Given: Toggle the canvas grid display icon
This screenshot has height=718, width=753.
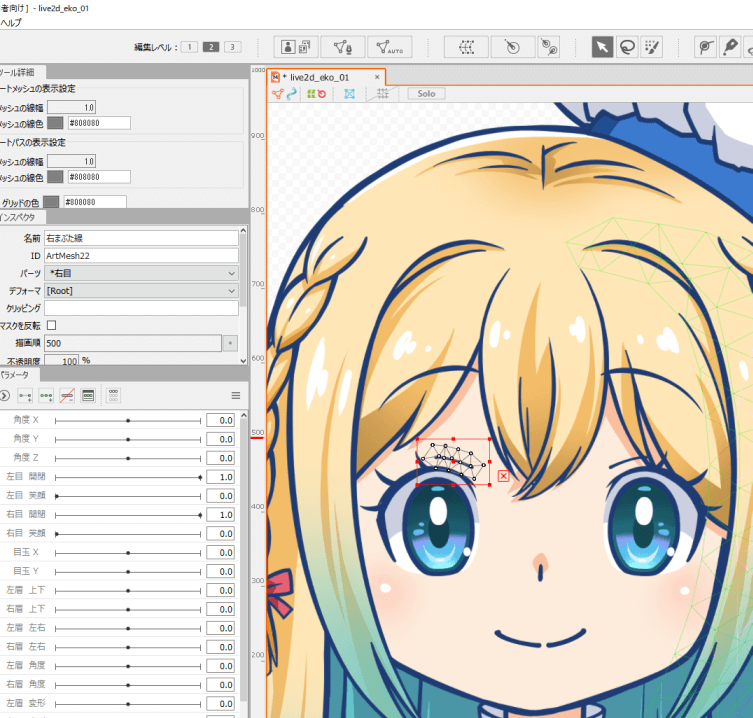Looking at the screenshot, I should tap(382, 94).
